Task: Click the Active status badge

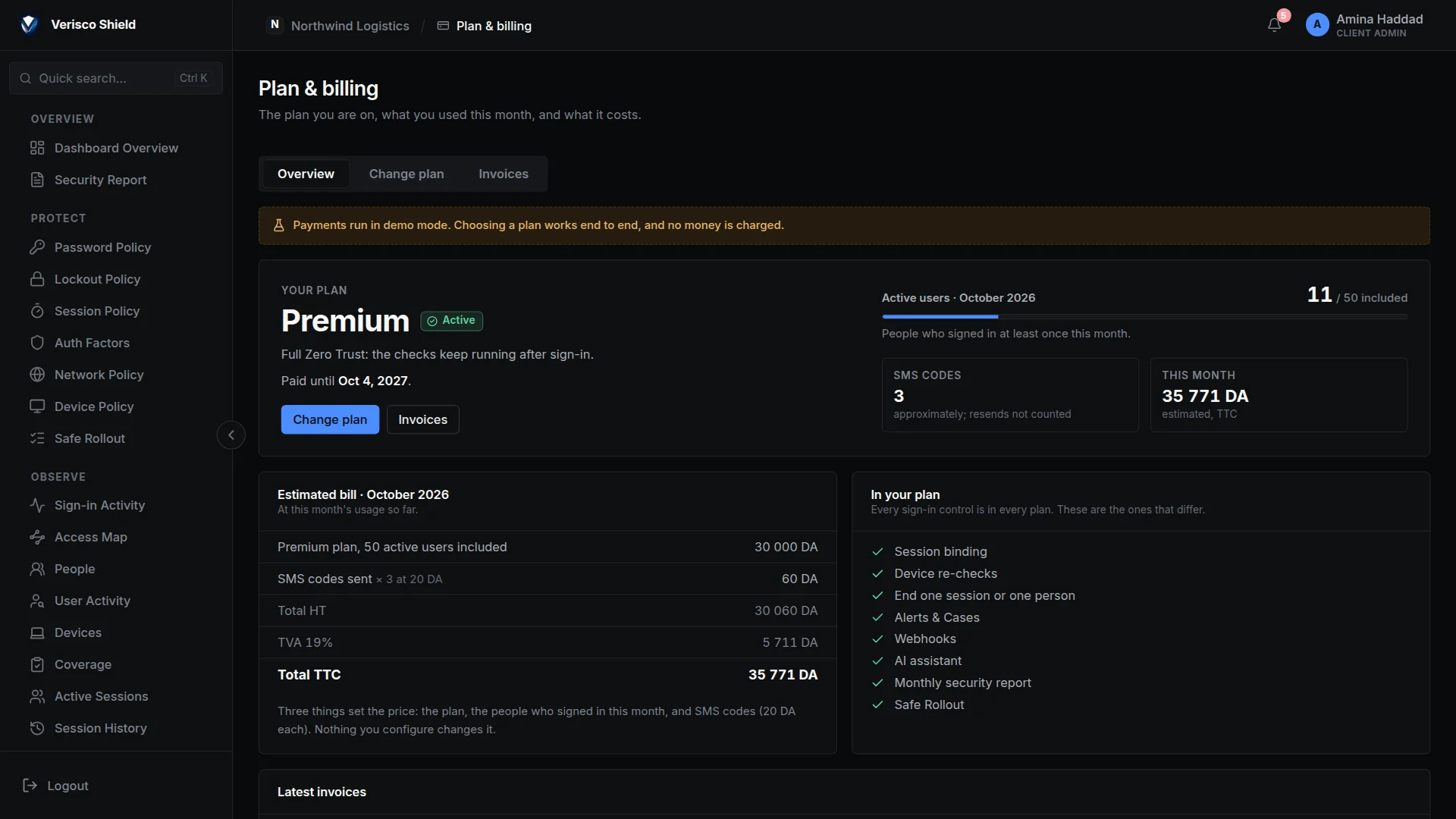Action: [x=452, y=321]
